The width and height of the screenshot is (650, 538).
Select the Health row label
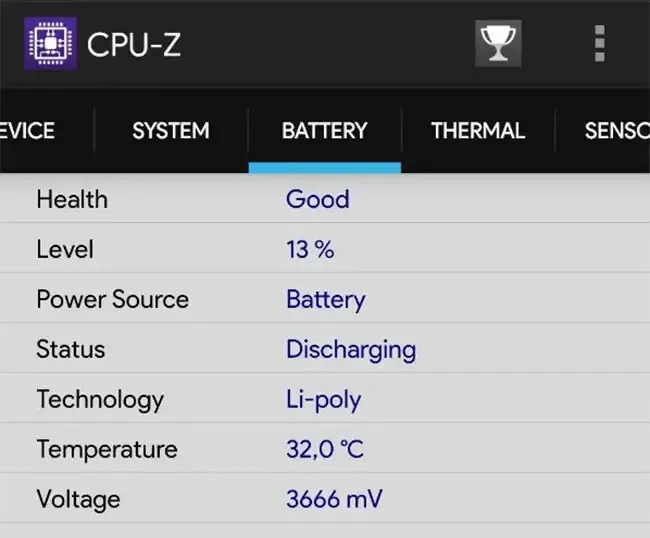pos(71,199)
